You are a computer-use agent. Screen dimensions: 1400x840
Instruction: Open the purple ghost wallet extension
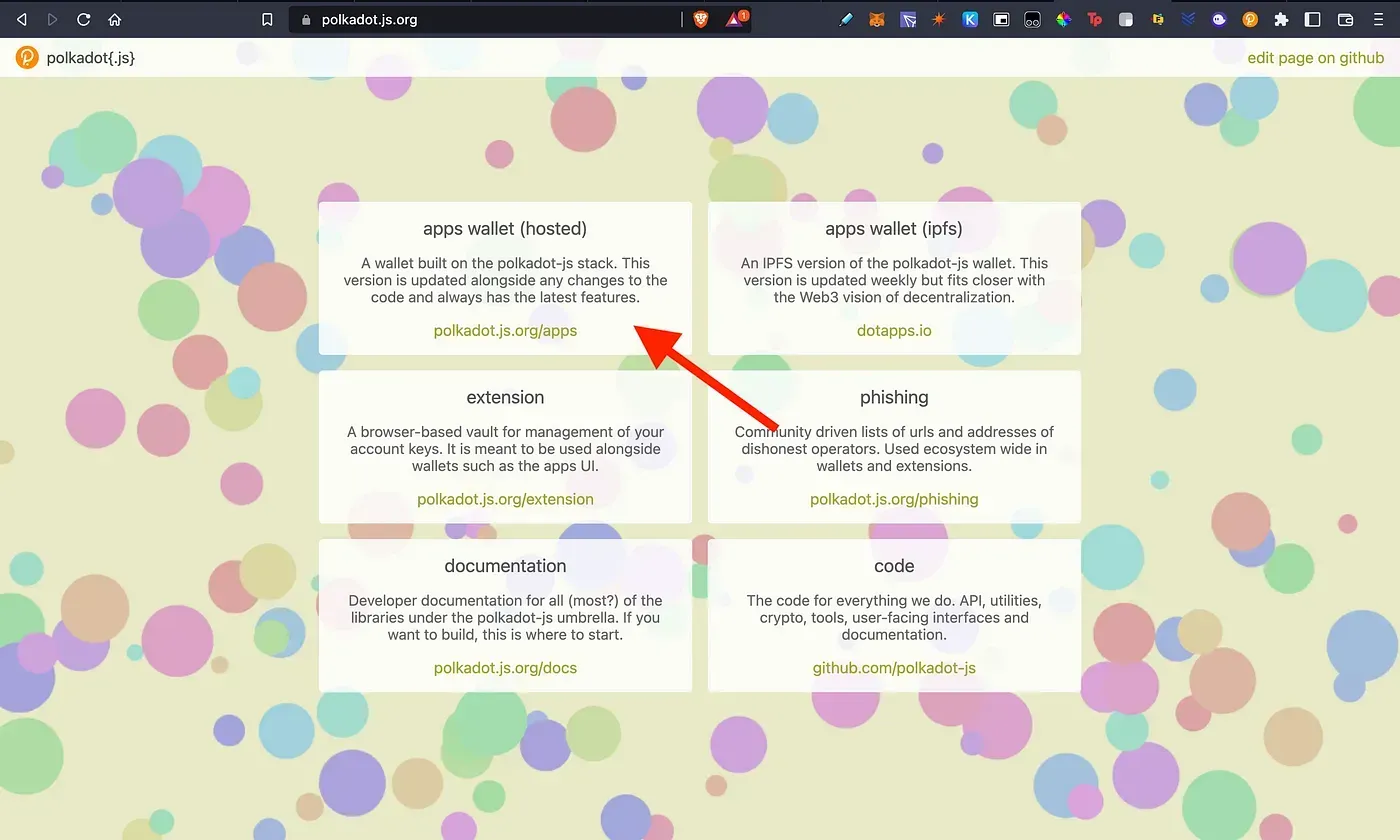tap(1219, 19)
